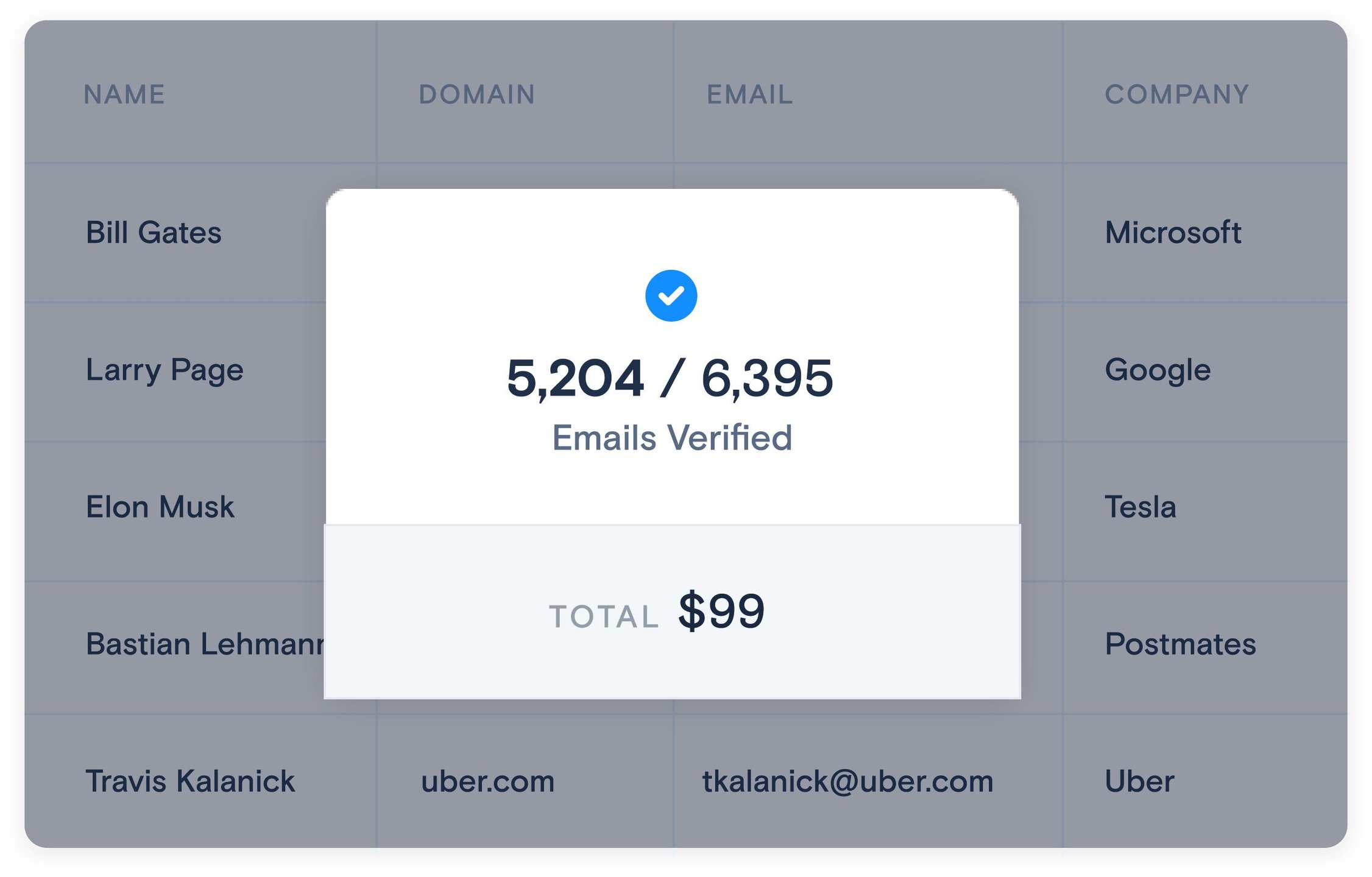This screenshot has height=877, width=1372.
Task: Click the Bill Gates name cell
Action: [x=154, y=233]
